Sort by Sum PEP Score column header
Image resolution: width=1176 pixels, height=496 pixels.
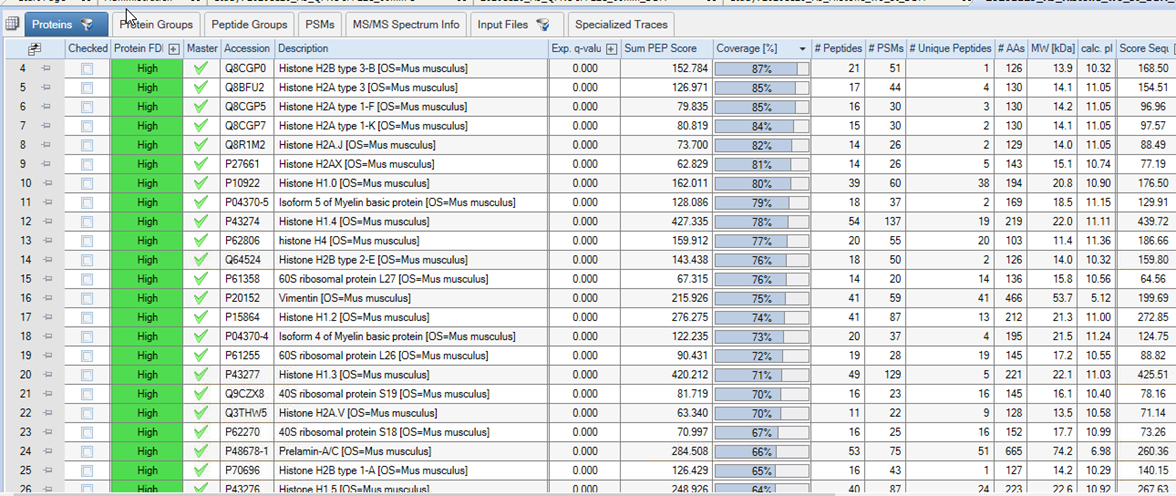point(668,49)
